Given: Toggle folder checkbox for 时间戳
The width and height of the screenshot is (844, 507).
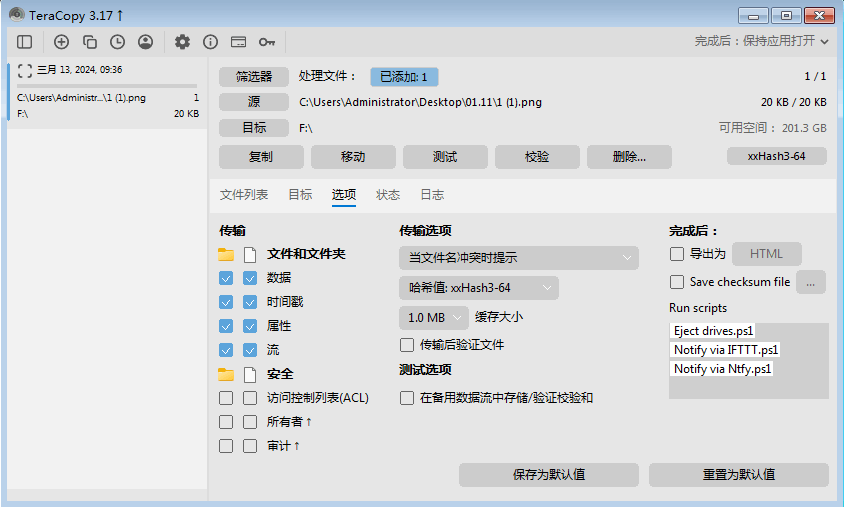Looking at the screenshot, I should coord(226,302).
